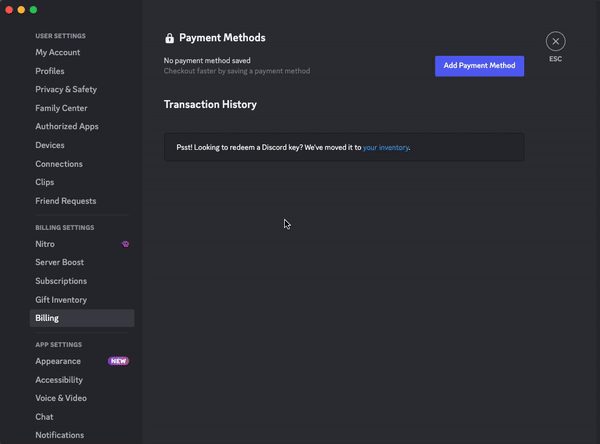Click the green macOS maximize window button
The image size is (600, 444).
[x=33, y=9]
